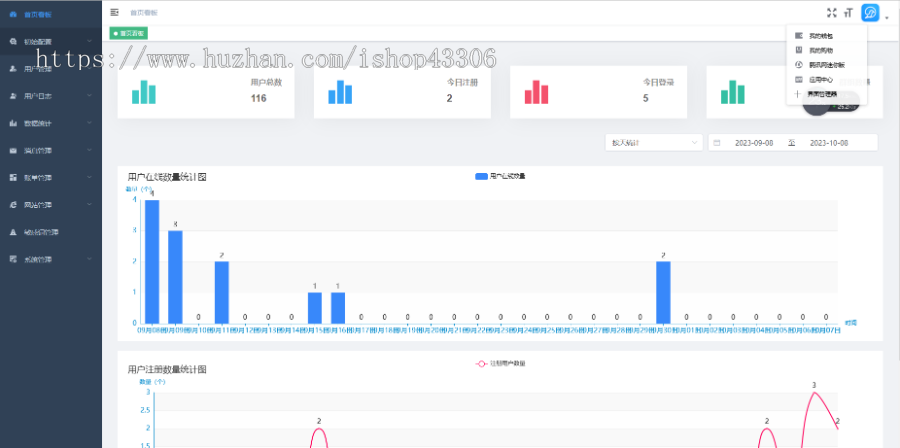Click the tallest bar valued 4
Viewport: 900px width, 448px height.
(x=152, y=262)
